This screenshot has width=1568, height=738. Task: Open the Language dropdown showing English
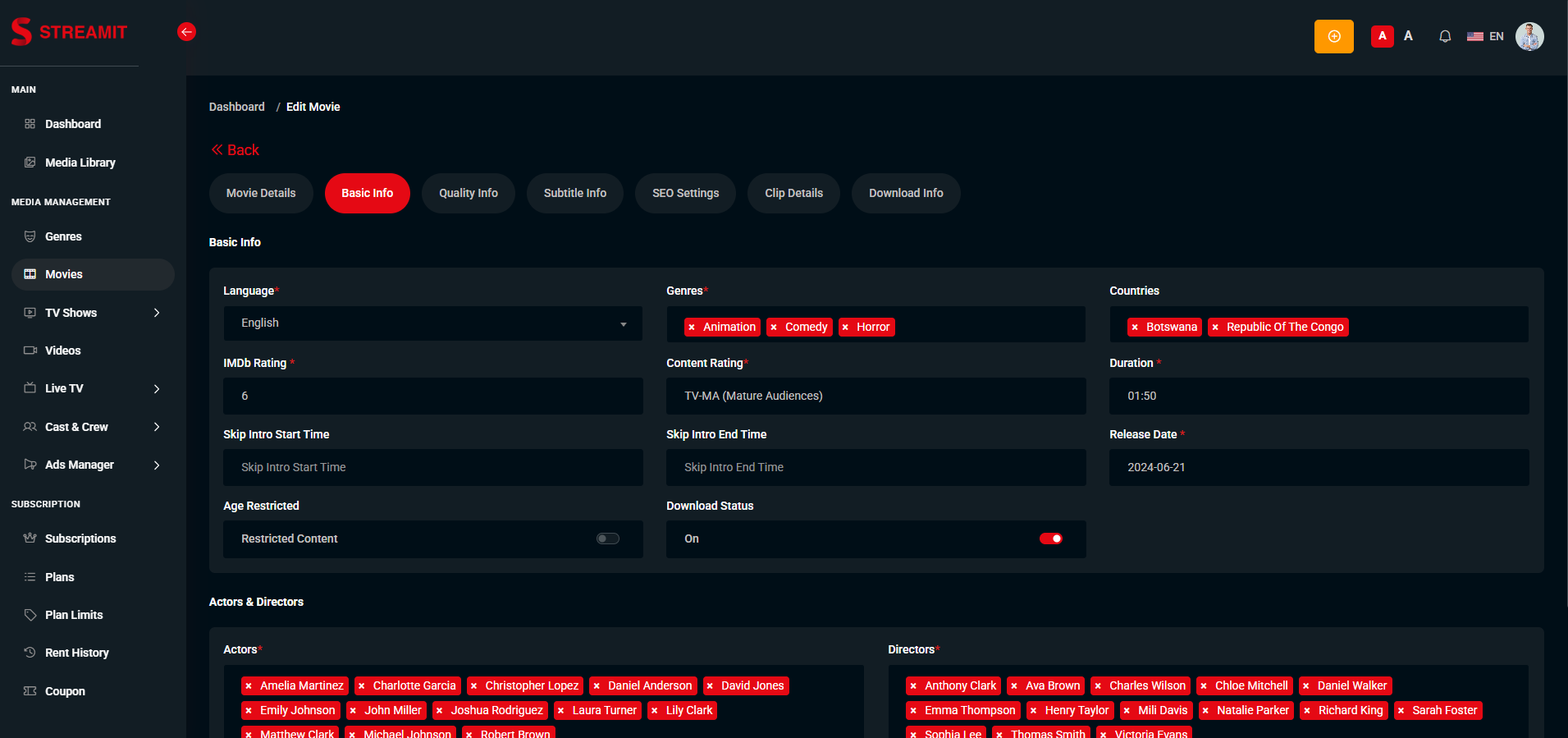point(433,323)
